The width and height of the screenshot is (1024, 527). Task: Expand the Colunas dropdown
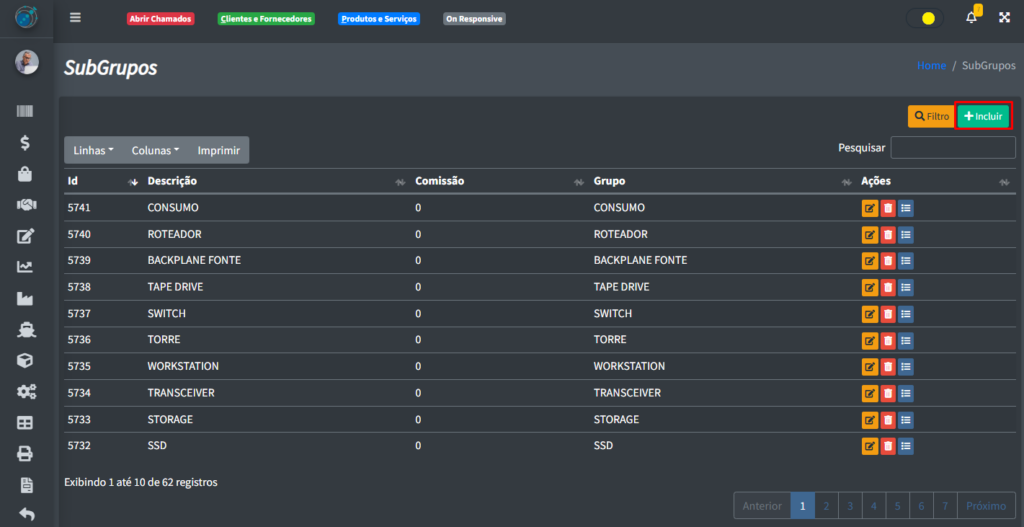click(155, 150)
